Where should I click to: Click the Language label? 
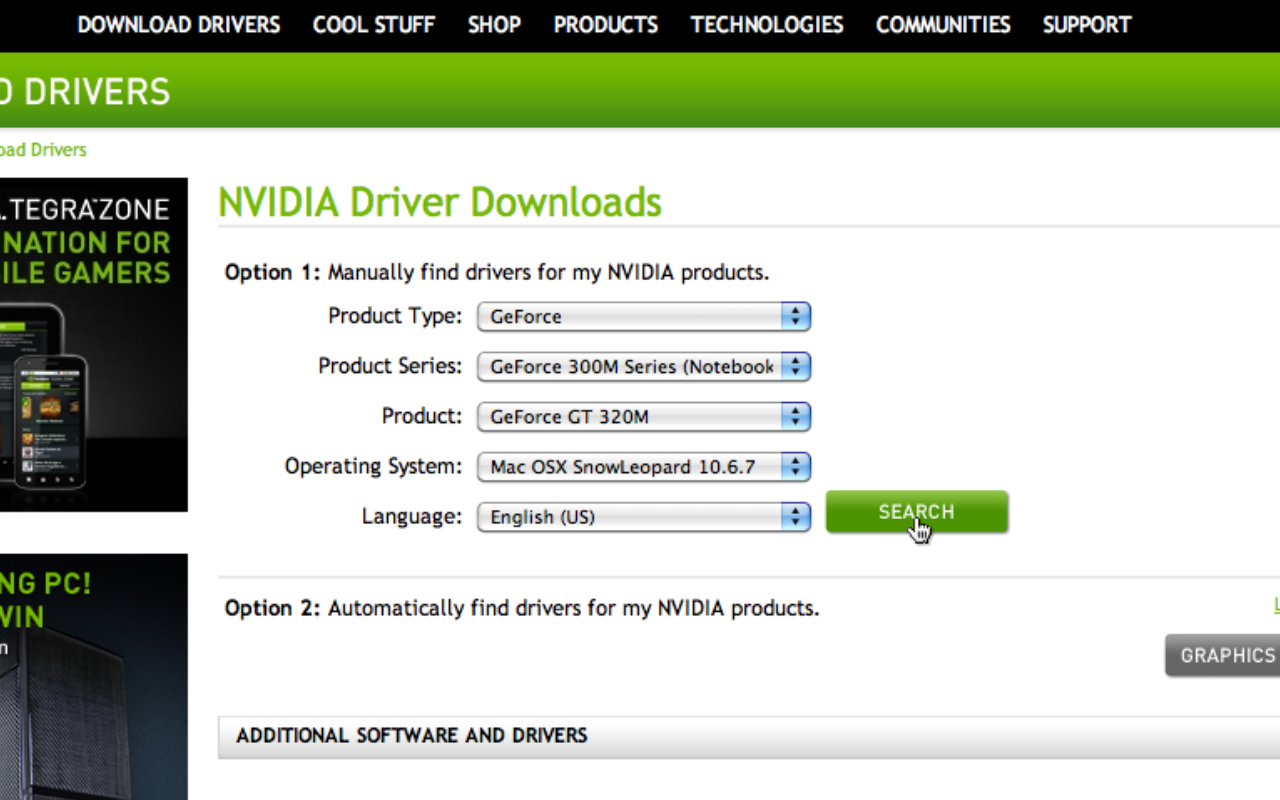412,516
